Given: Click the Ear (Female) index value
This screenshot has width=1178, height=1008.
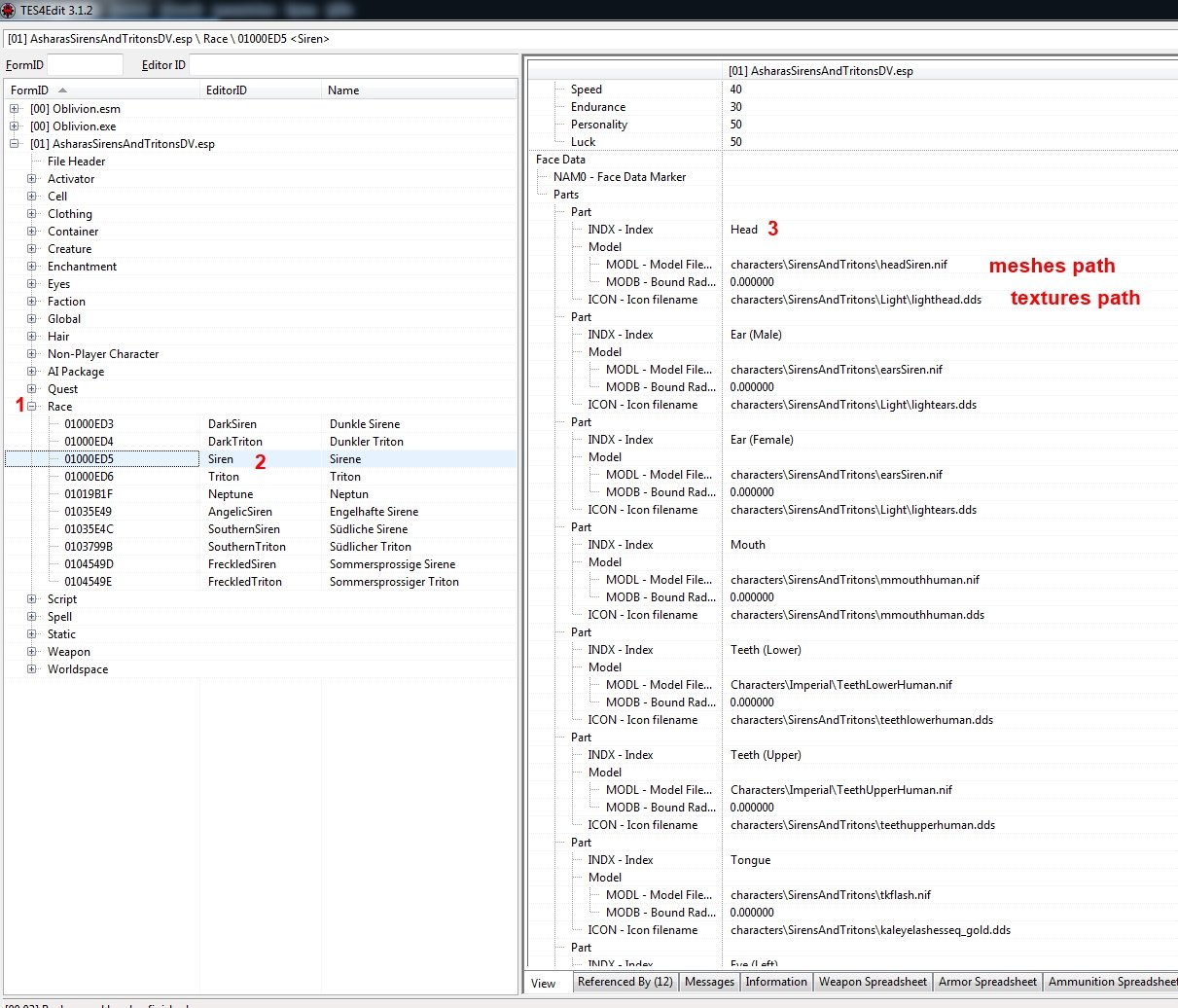Looking at the screenshot, I should click(x=762, y=440).
